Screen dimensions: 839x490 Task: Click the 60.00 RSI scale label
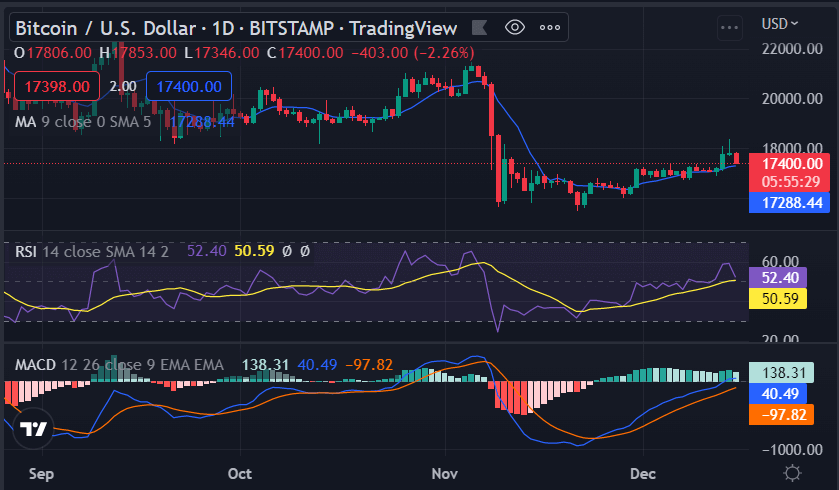[780, 262]
